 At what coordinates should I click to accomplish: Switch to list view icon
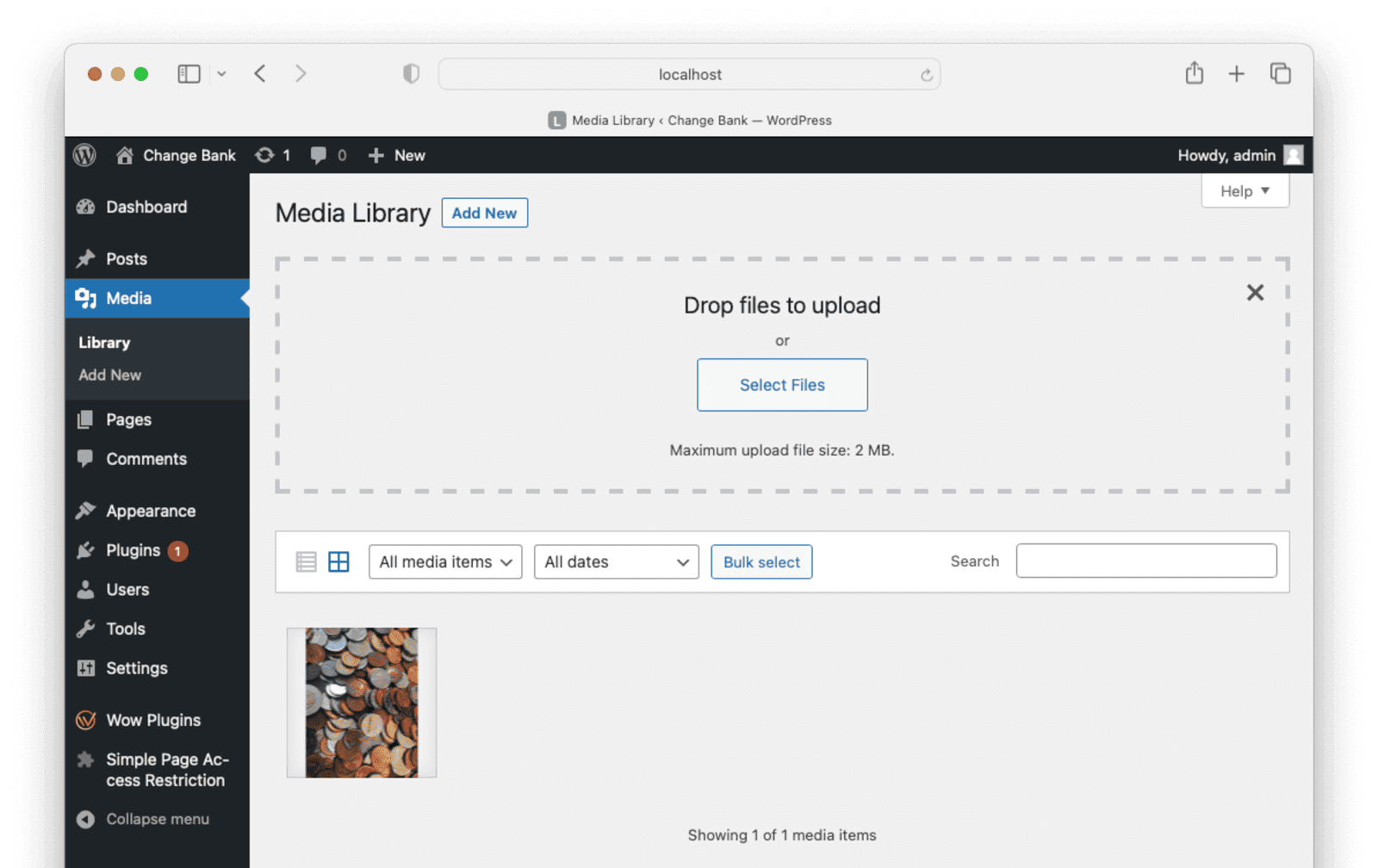306,562
